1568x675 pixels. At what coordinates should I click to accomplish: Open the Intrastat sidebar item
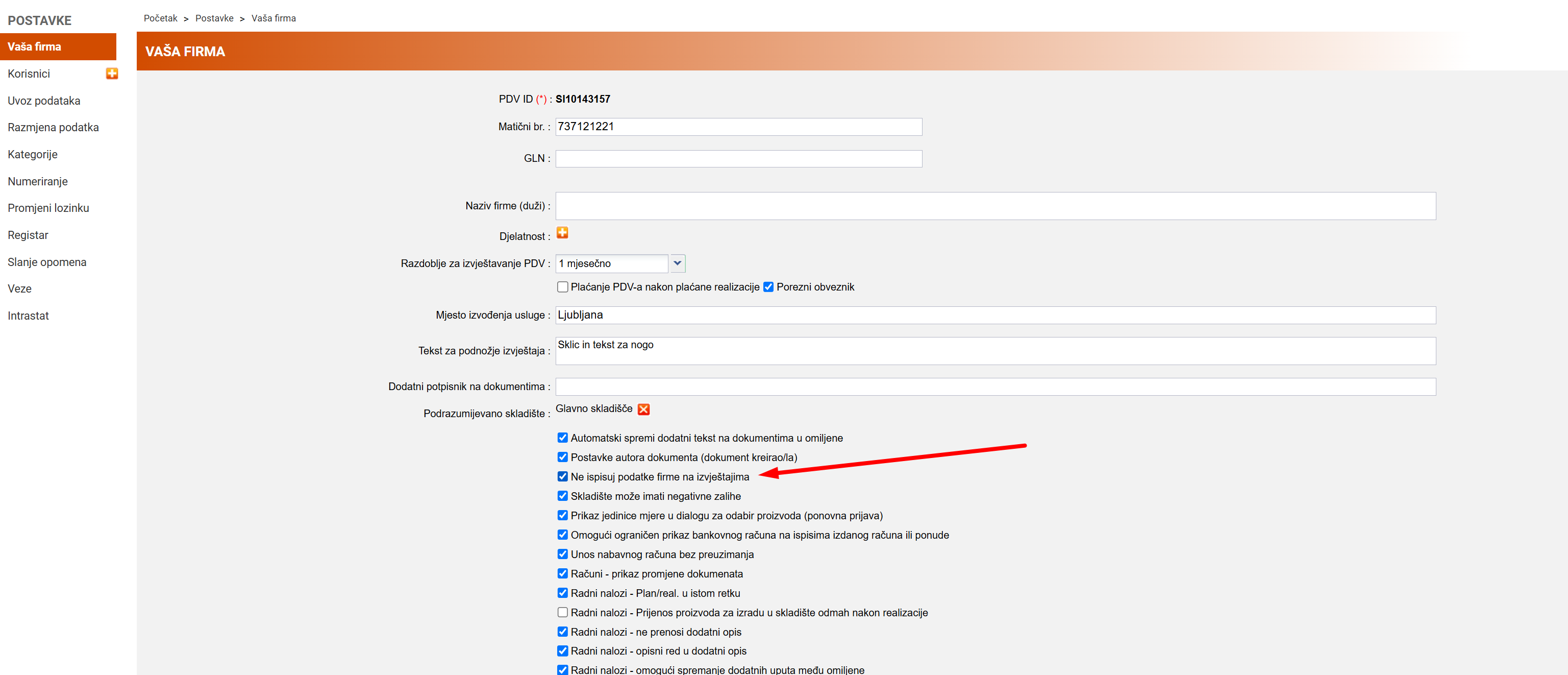pos(28,316)
